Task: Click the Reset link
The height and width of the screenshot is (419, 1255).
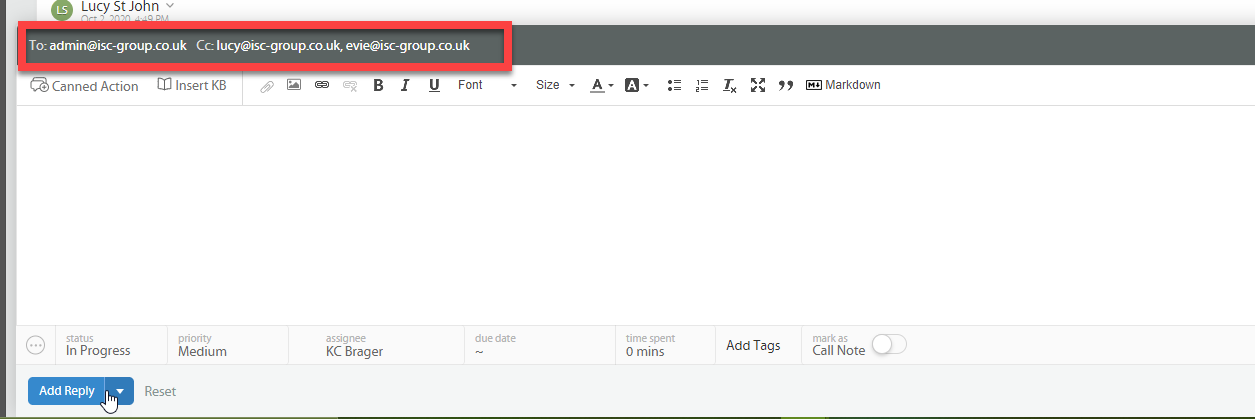Action: 160,391
